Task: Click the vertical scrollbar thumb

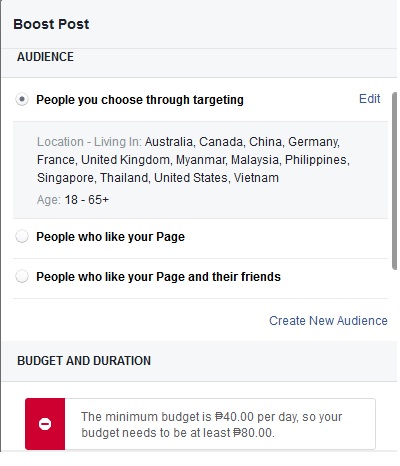Action: (394, 181)
